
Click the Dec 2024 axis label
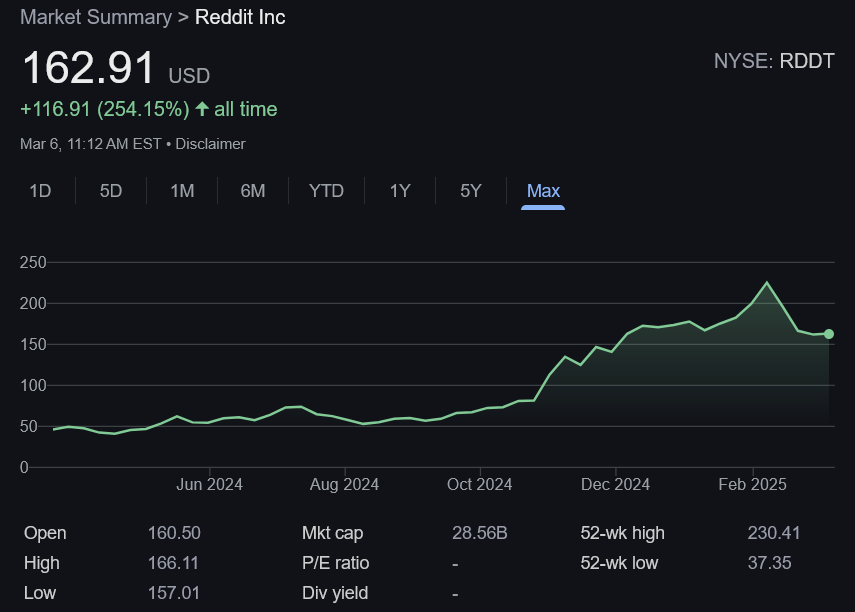coord(615,484)
